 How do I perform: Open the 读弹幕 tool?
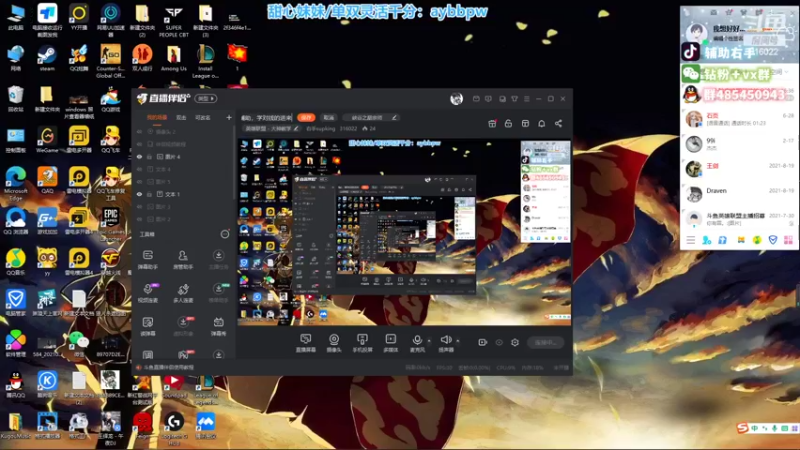[147, 326]
